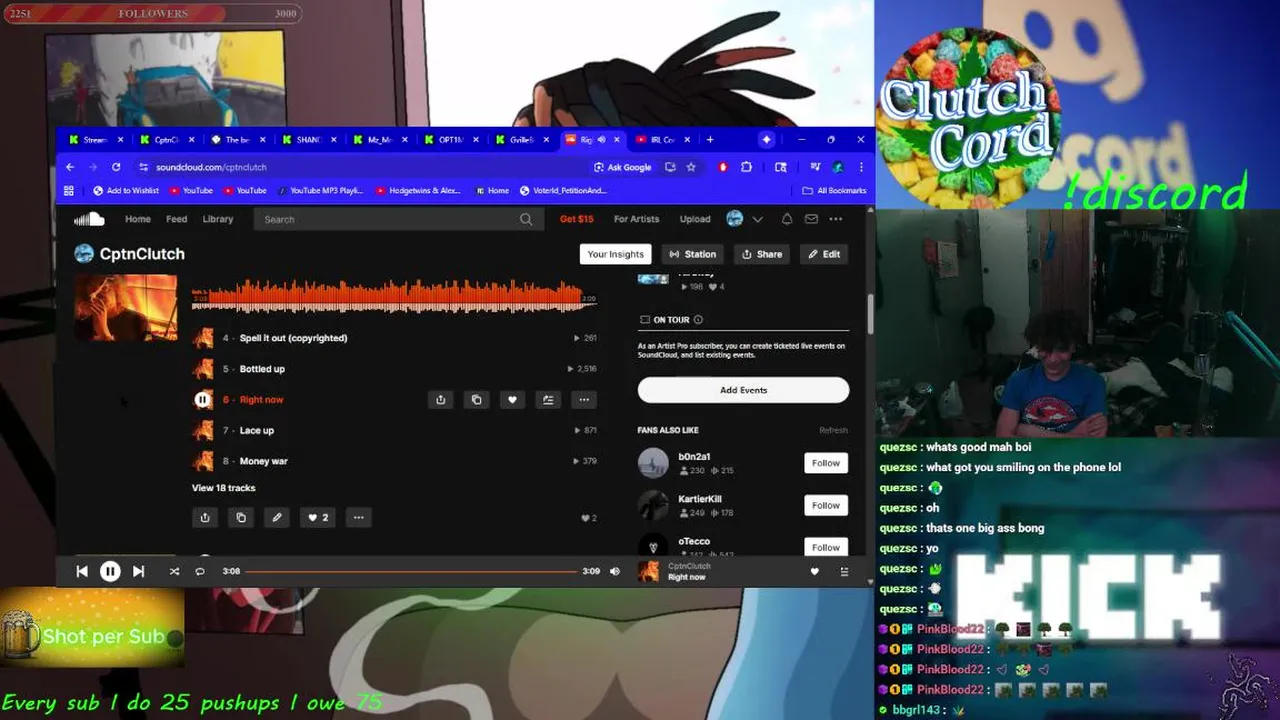Click the profile Edit button
The image size is (1280, 720).
pyautogui.click(x=825, y=254)
